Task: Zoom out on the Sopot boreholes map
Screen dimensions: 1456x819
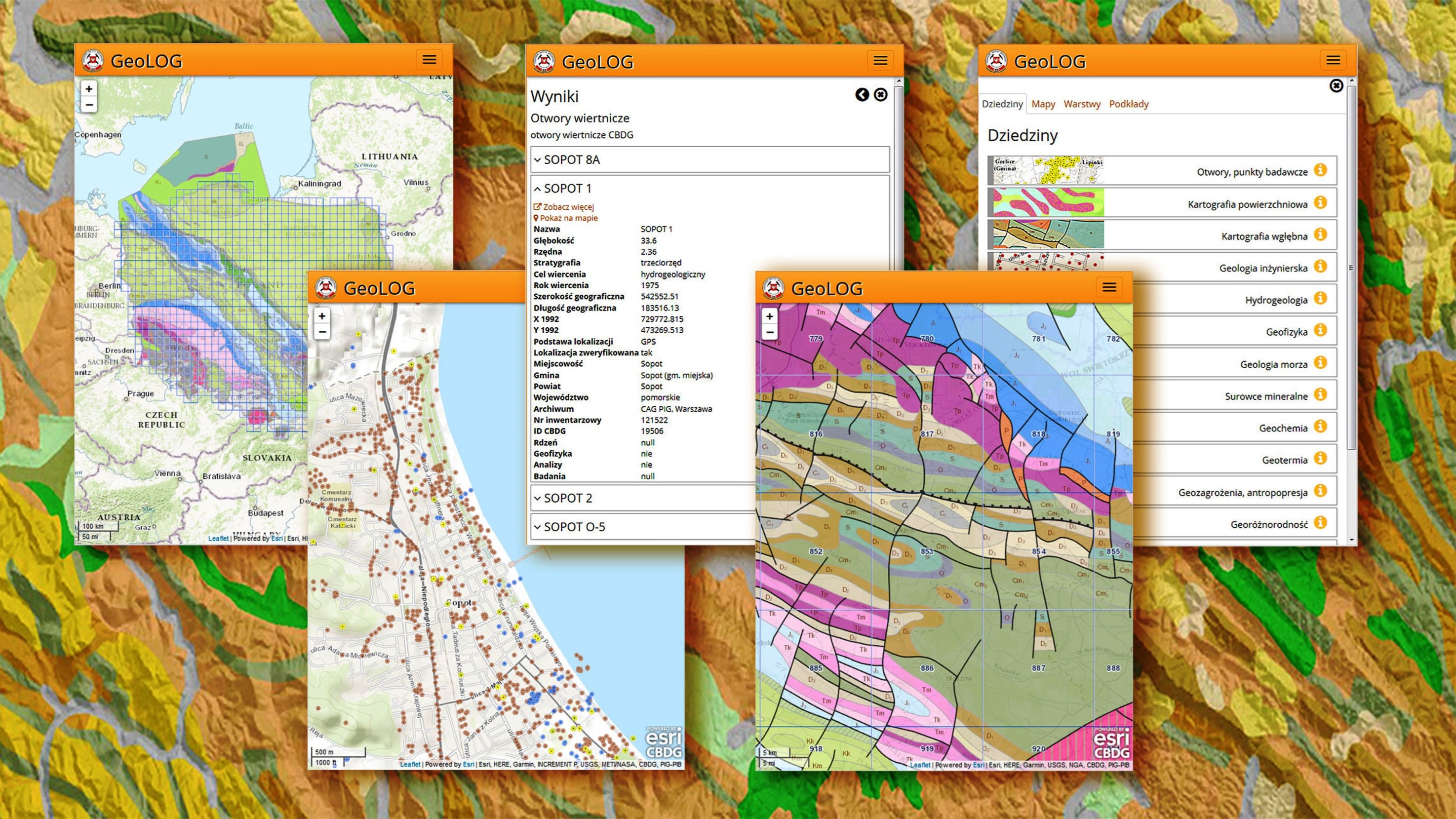Action: tap(321, 332)
